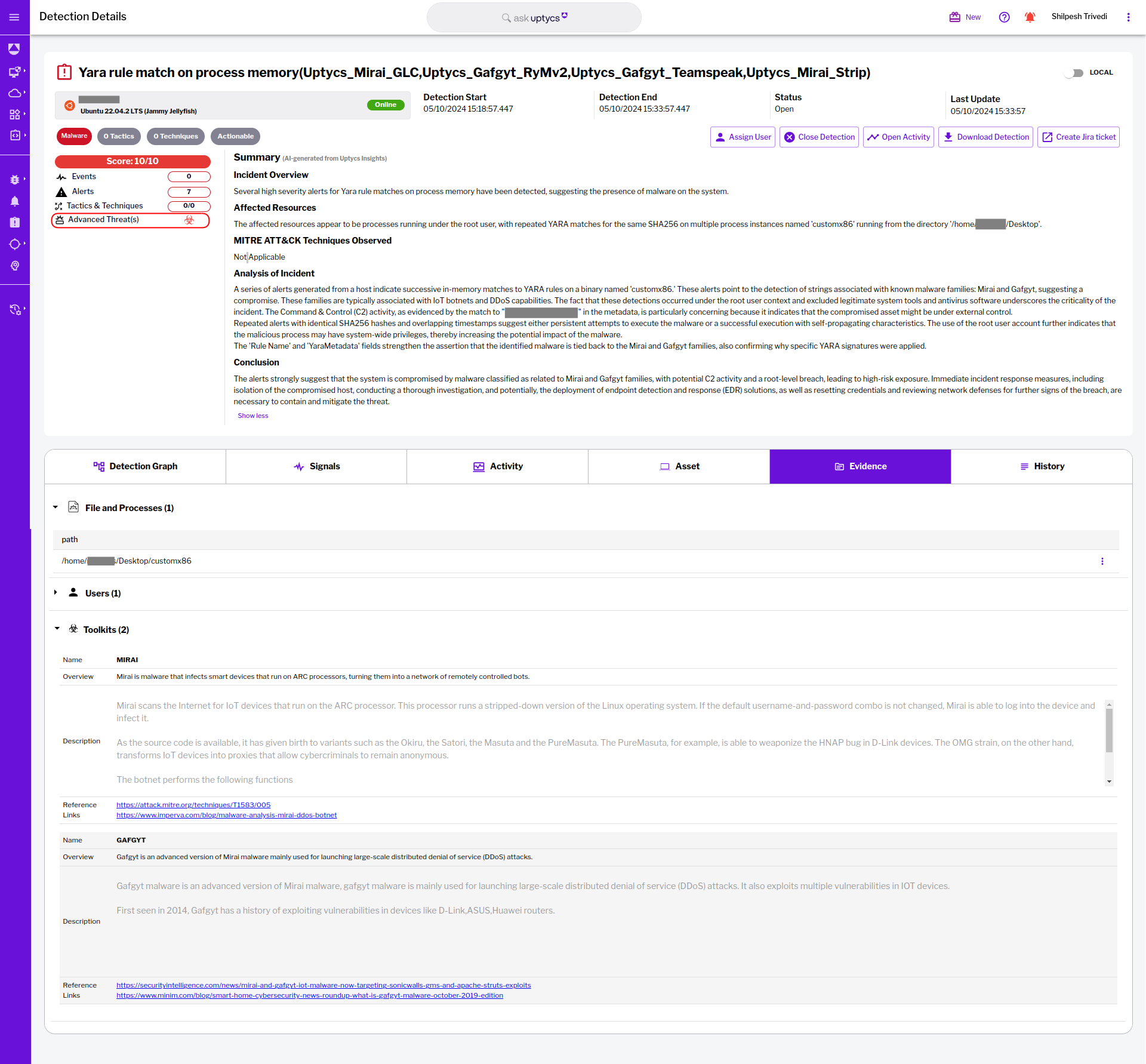Open the imperva Mirai DDoS botnet link

(226, 815)
